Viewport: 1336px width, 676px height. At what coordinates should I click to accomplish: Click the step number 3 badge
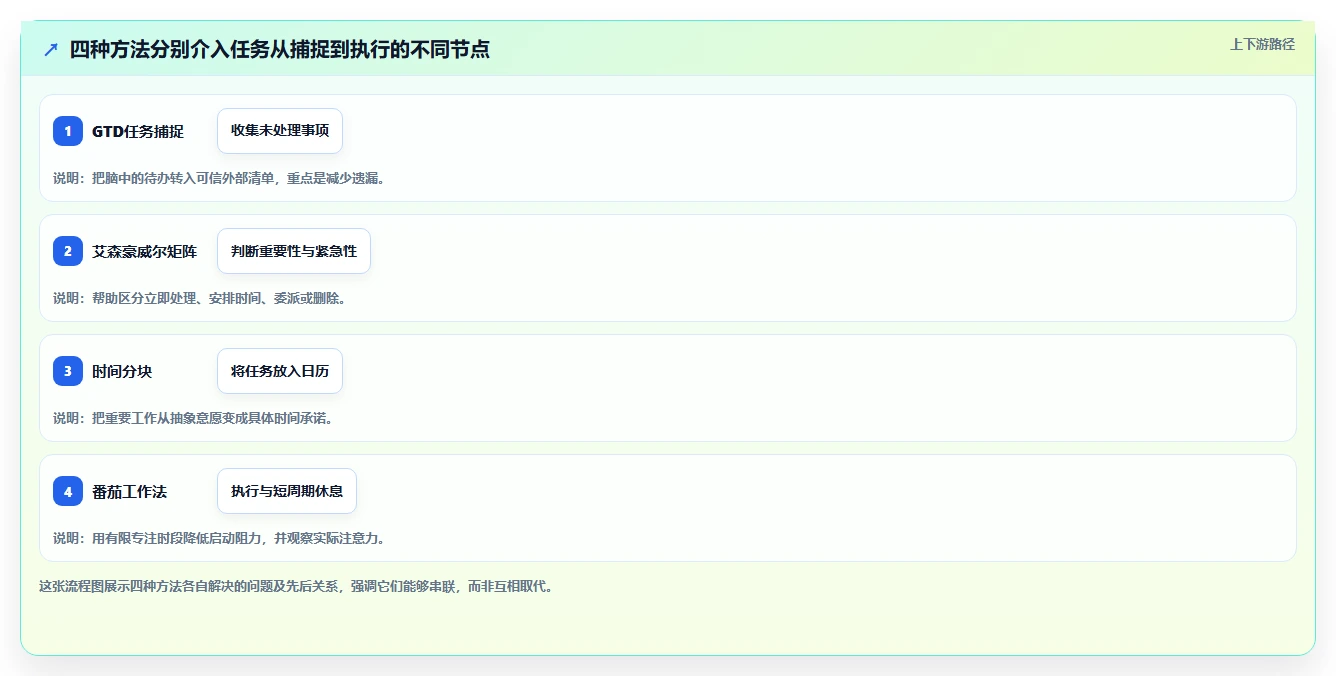68,371
